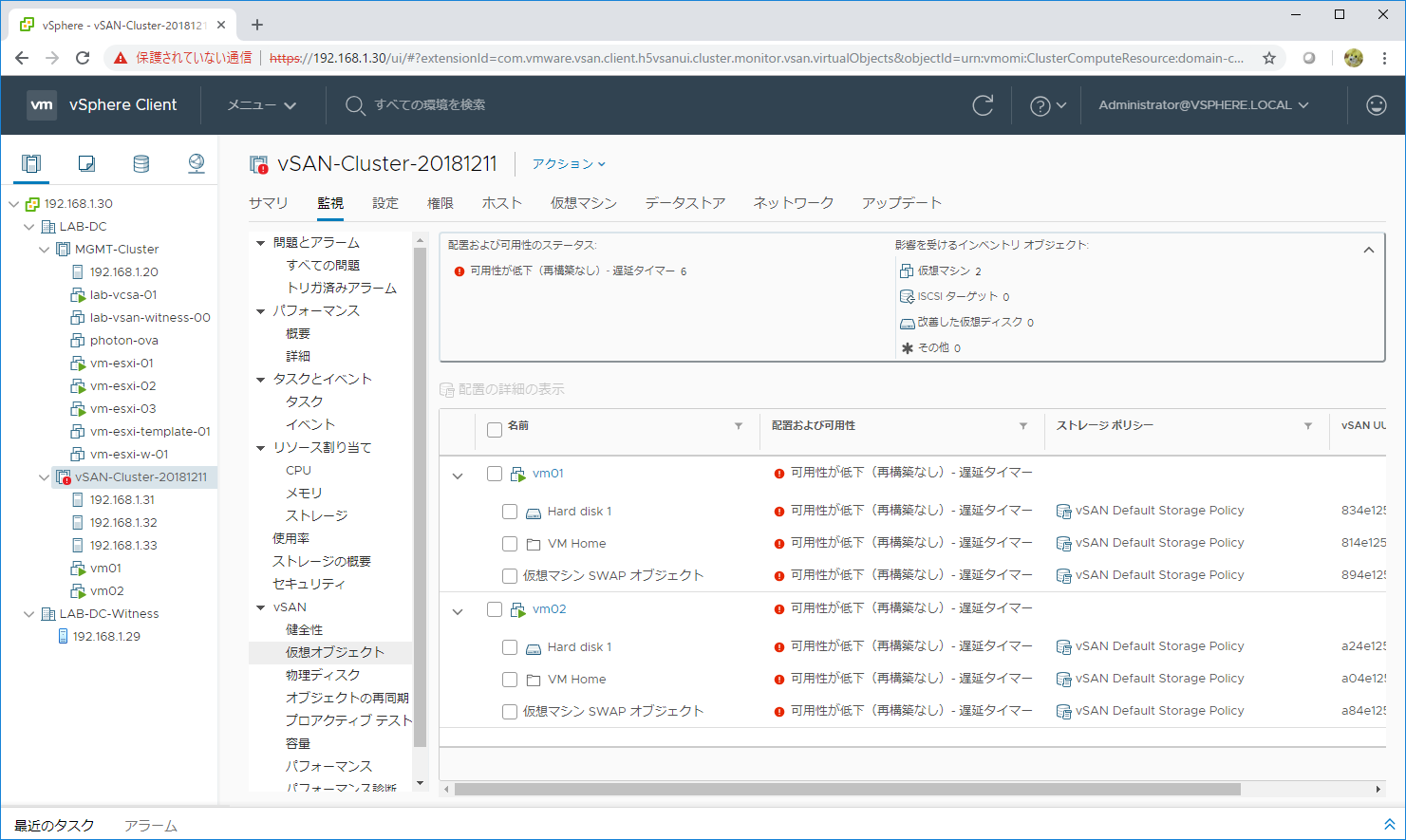Select lab-vsan-witness-00 in tree
Screen dimensions: 1406x840
(150, 318)
